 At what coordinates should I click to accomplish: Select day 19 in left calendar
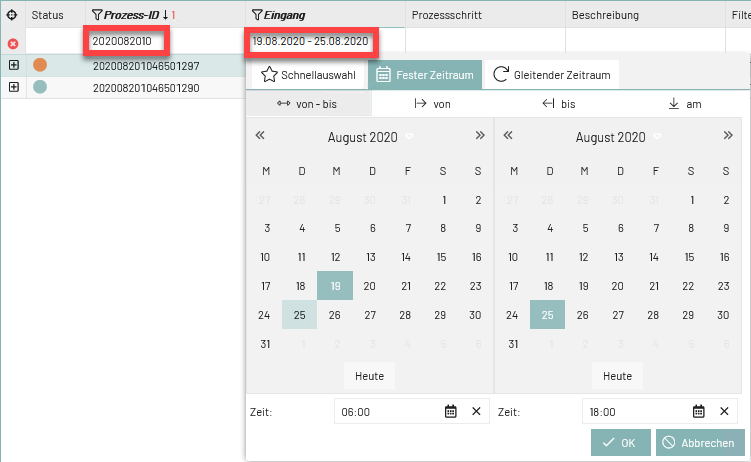tap(335, 286)
